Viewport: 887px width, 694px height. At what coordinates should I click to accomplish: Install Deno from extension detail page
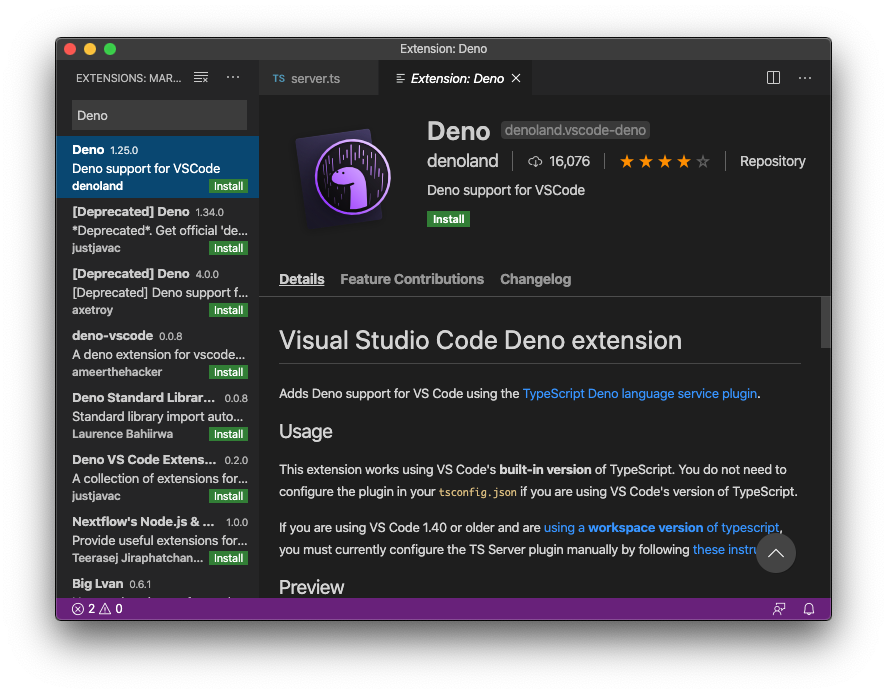point(448,219)
